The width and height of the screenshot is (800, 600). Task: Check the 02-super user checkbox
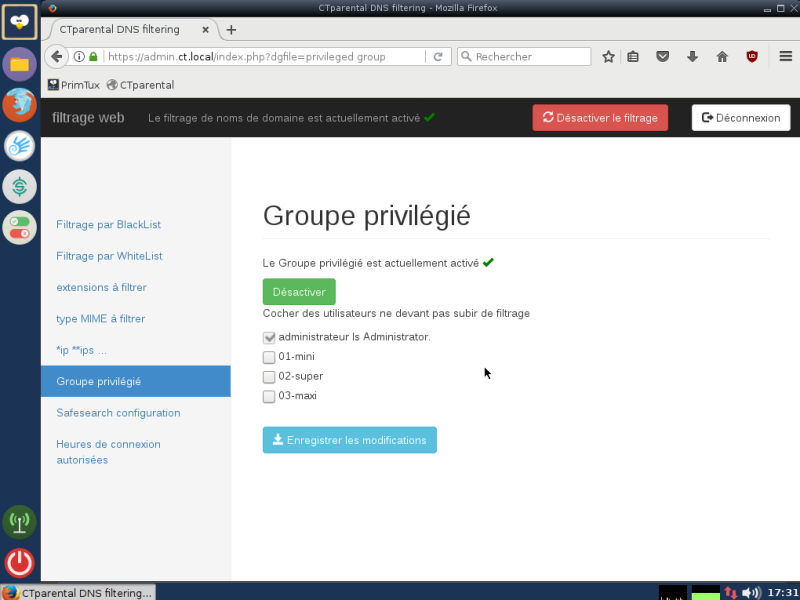tap(269, 377)
